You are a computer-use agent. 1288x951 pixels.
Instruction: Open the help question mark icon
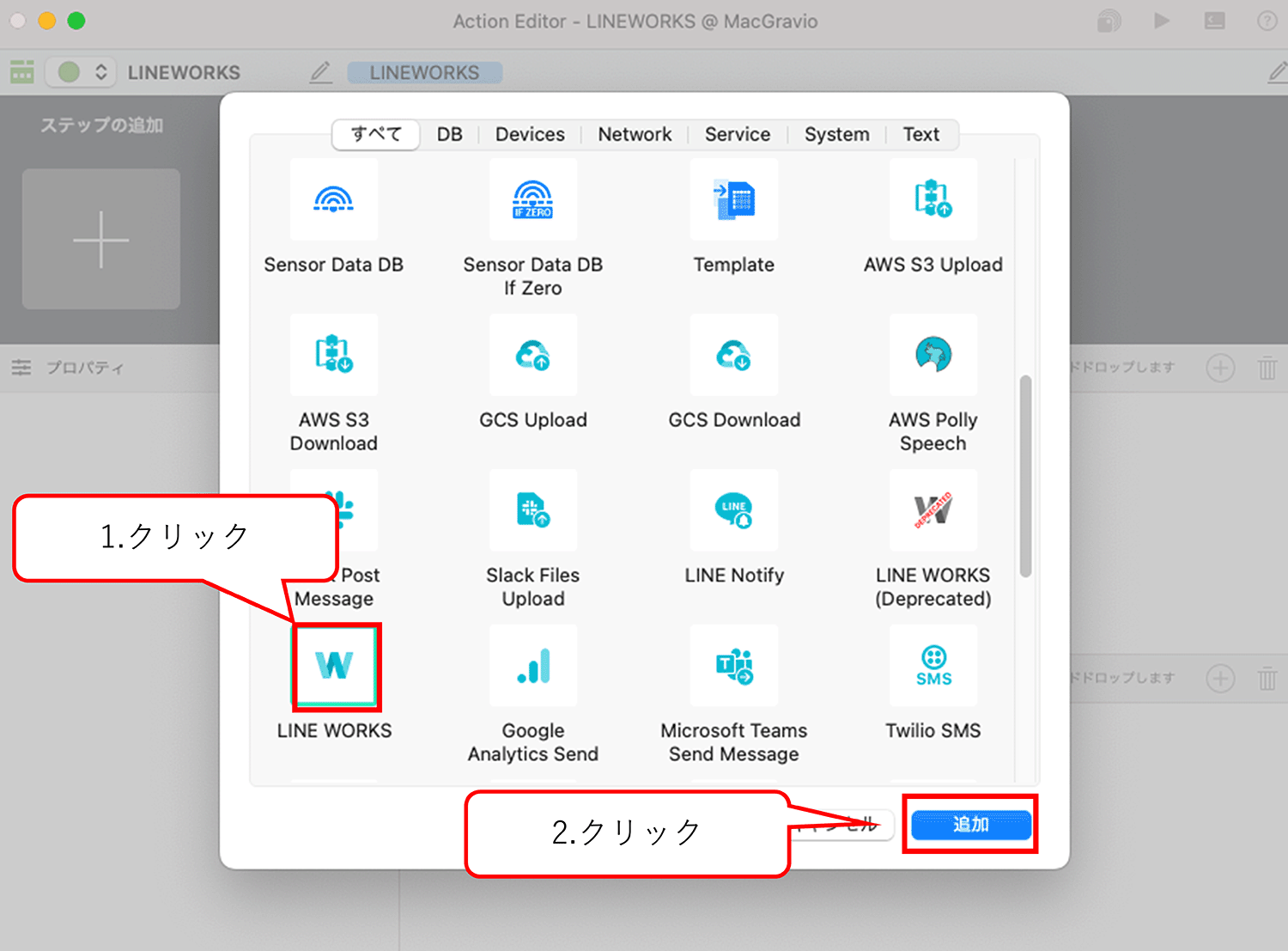point(1267,21)
